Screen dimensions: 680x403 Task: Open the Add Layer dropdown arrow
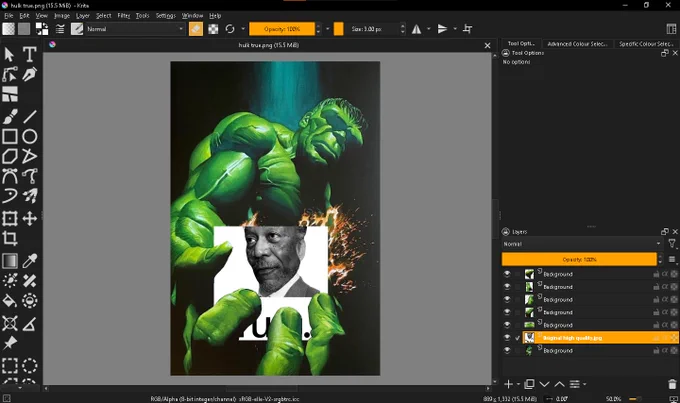518,384
